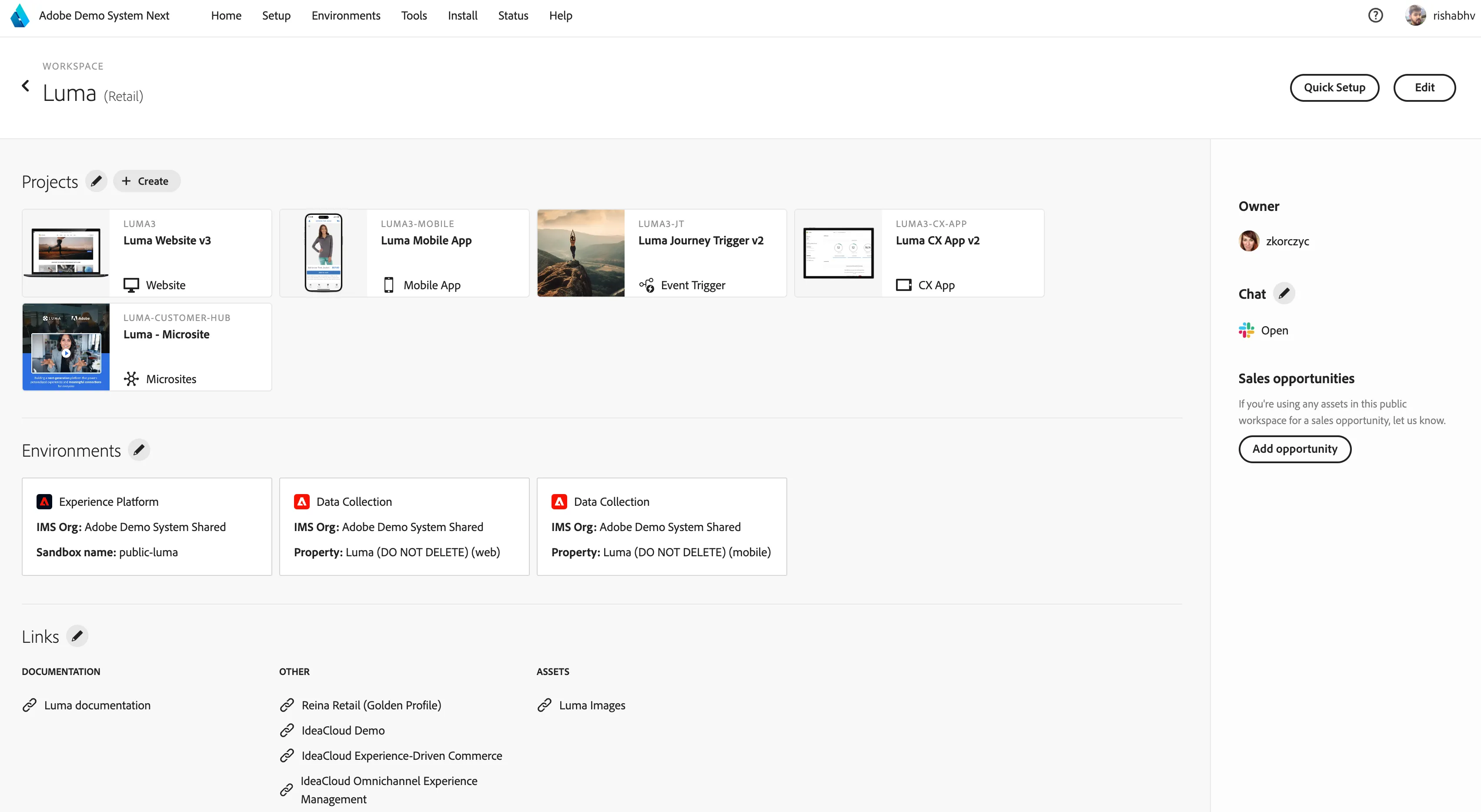The height and width of the screenshot is (812, 1481).
Task: Select the Data Collection (web) environment card
Action: pos(404,526)
